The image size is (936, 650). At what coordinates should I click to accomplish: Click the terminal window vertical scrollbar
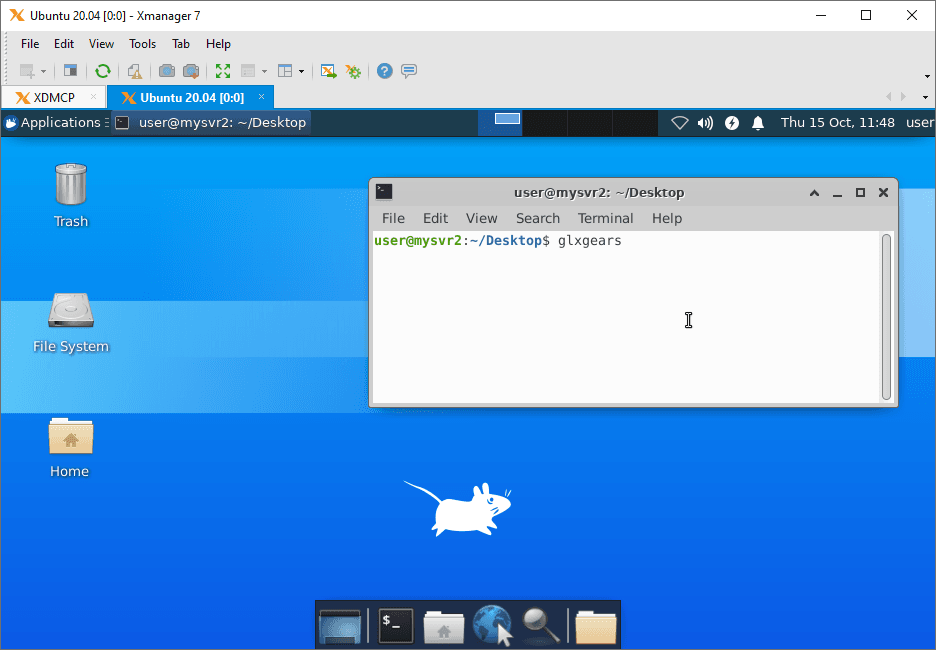[886, 316]
